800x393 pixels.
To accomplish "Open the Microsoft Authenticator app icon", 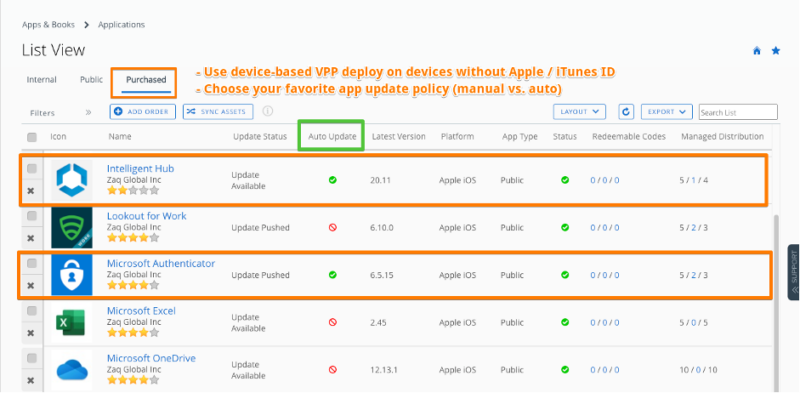I will [72, 275].
